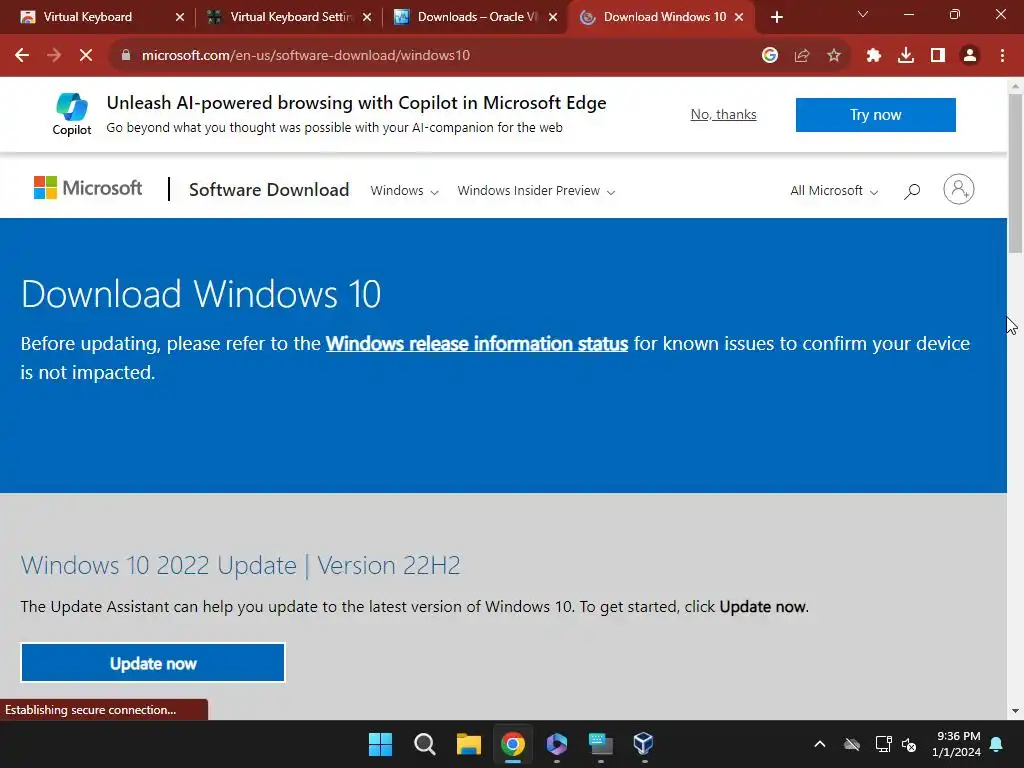
Task: Click the muted volume tray icon
Action: pos(908,744)
